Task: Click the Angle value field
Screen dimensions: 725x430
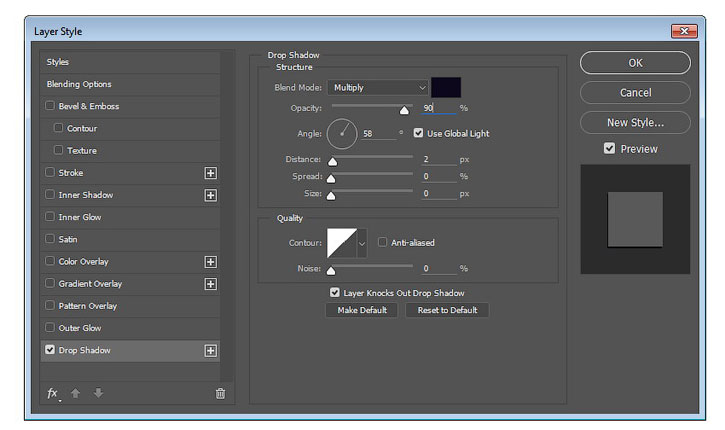Action: 379,134
